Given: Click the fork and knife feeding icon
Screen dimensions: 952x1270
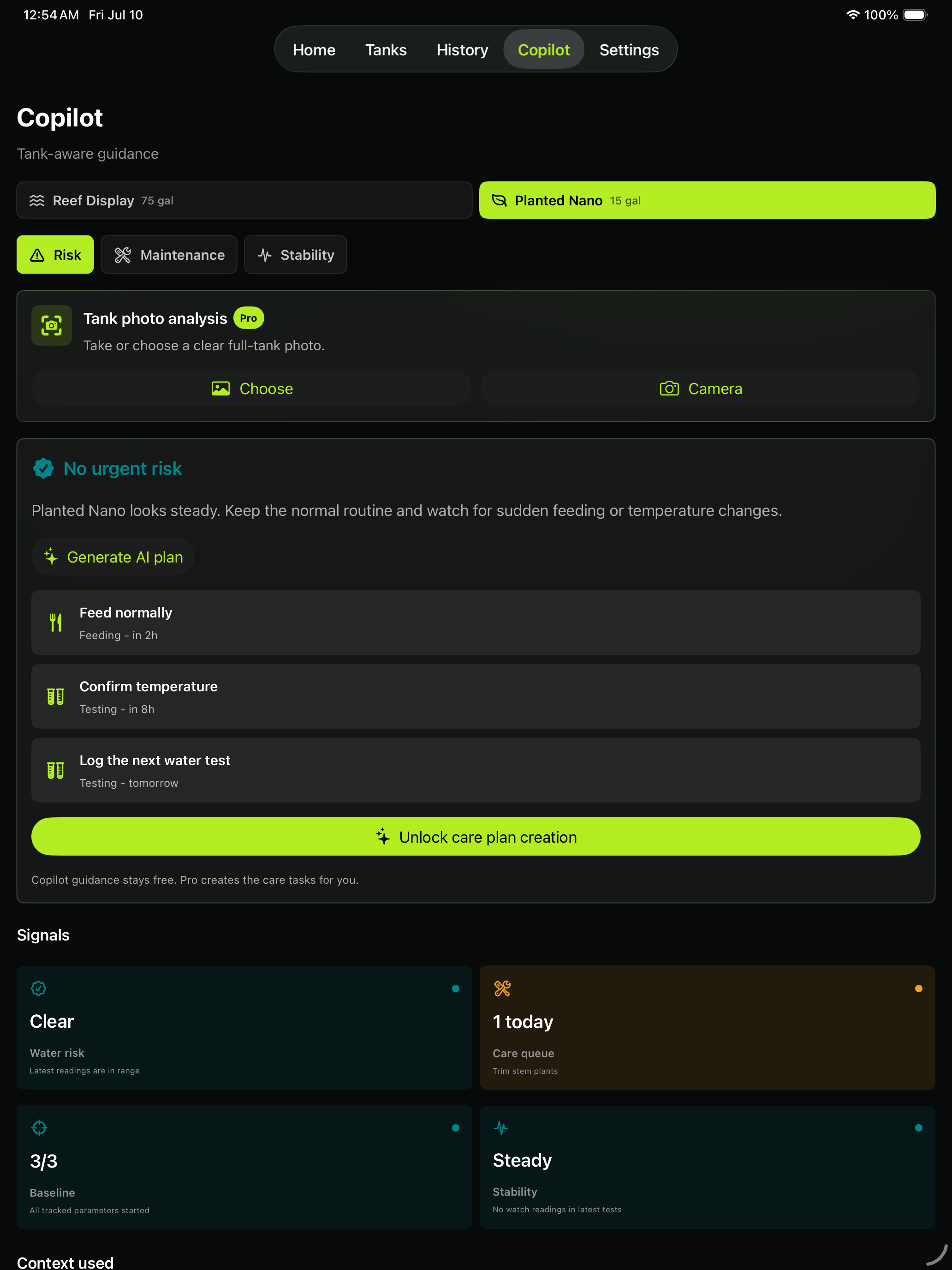Looking at the screenshot, I should click(56, 623).
